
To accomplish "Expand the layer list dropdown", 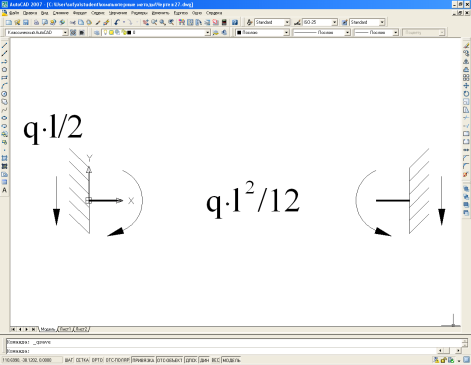I will coord(208,32).
